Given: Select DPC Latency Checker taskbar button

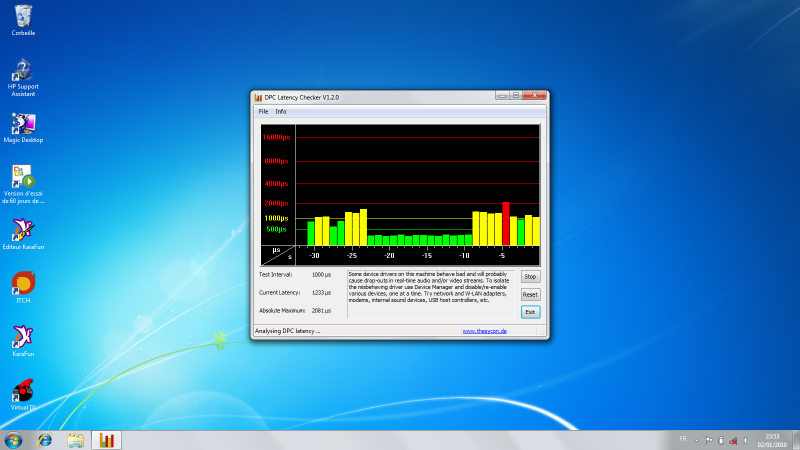Looking at the screenshot, I should 107,440.
